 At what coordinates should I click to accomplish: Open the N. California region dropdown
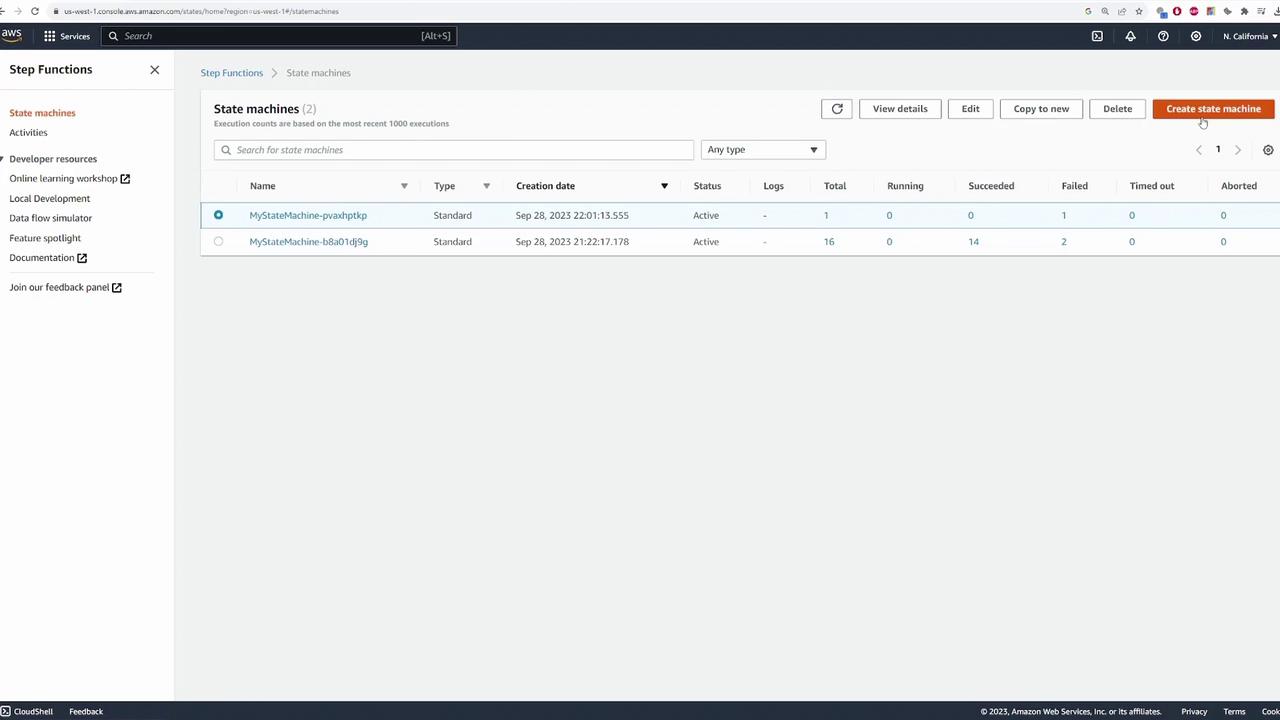(x=1249, y=36)
